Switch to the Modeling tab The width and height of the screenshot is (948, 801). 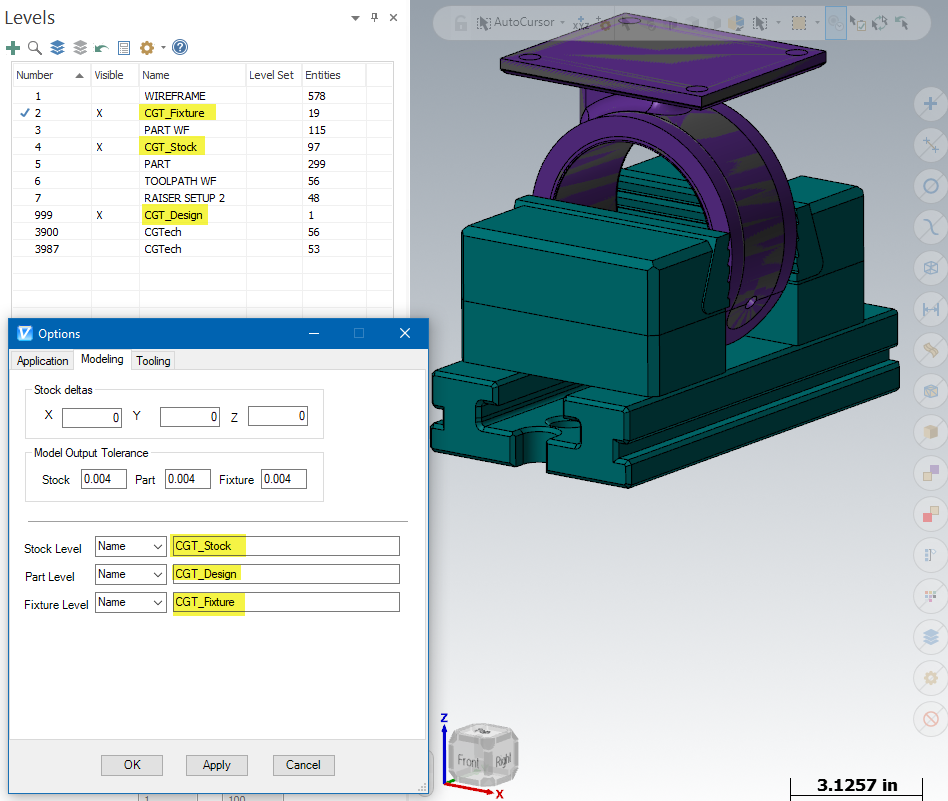(x=102, y=359)
